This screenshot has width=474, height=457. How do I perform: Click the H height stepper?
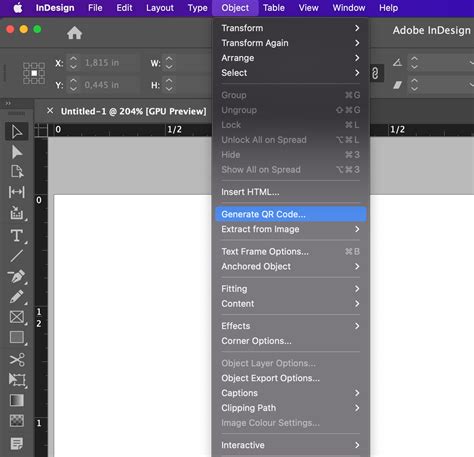coord(169,85)
